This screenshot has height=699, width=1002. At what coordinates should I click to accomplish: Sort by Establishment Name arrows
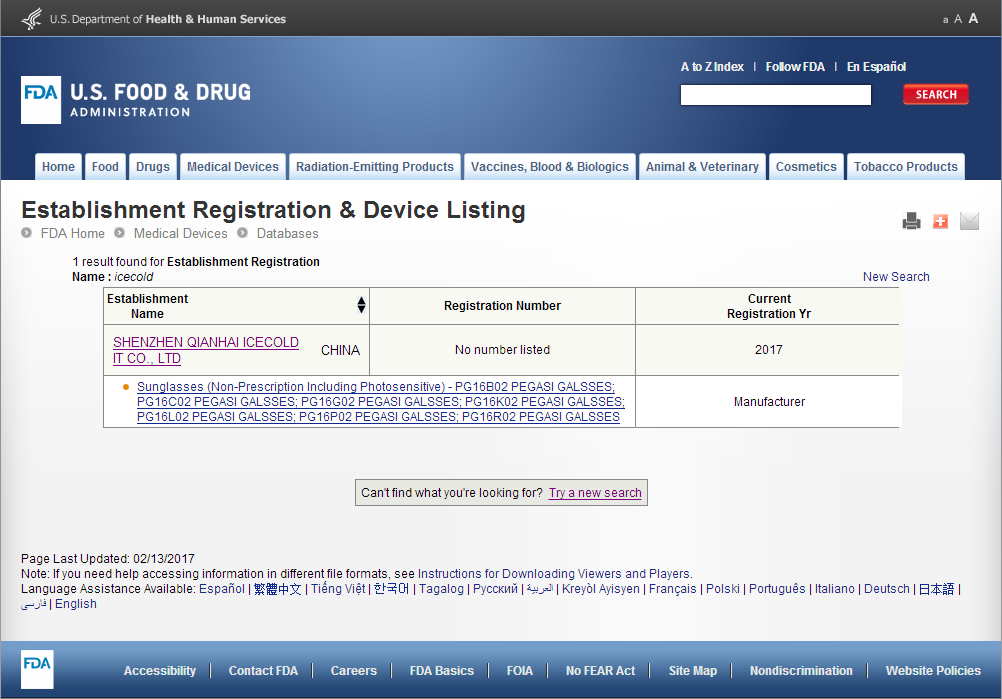point(361,305)
